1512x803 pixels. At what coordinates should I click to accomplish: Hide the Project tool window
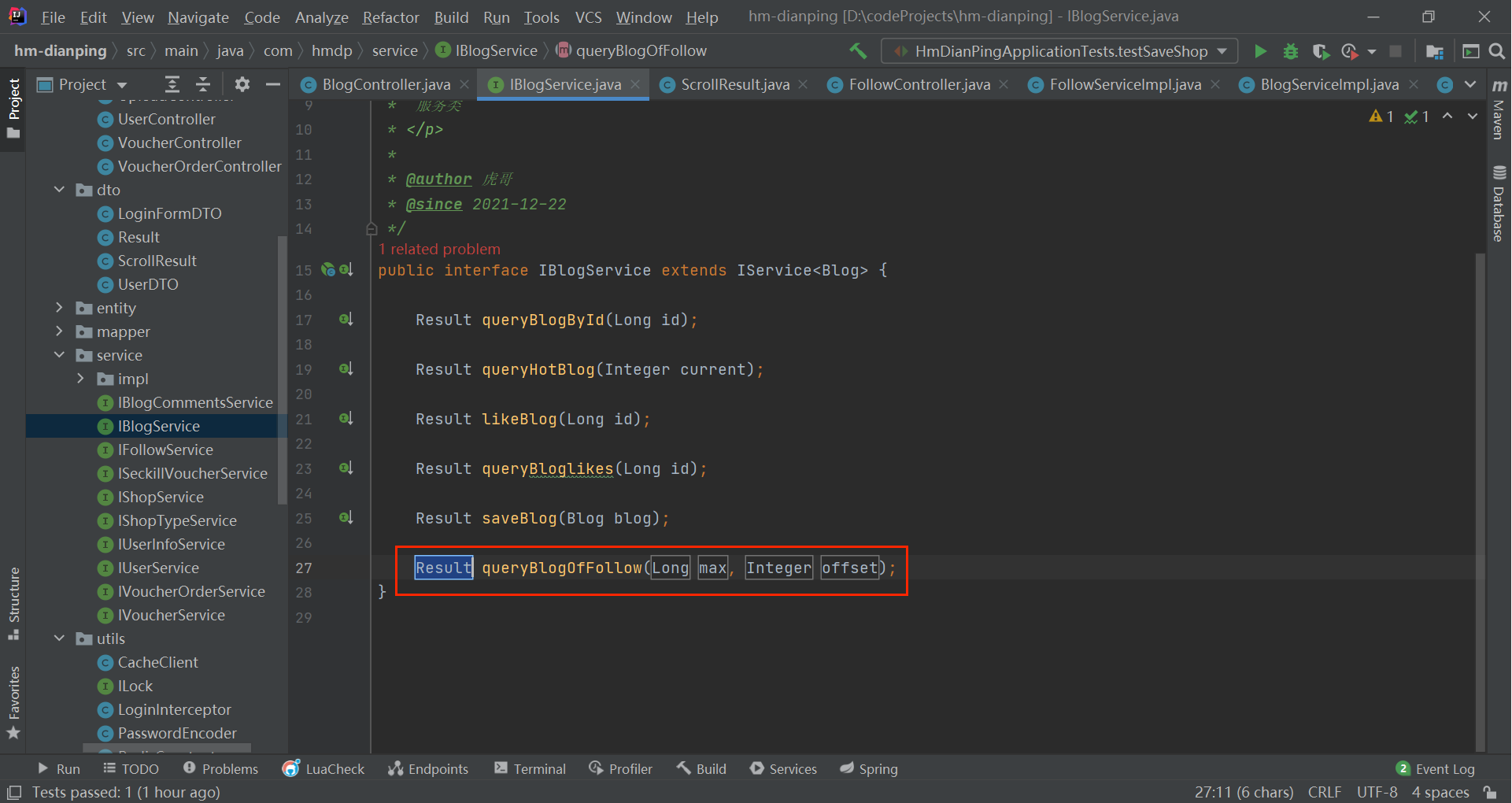pos(273,84)
